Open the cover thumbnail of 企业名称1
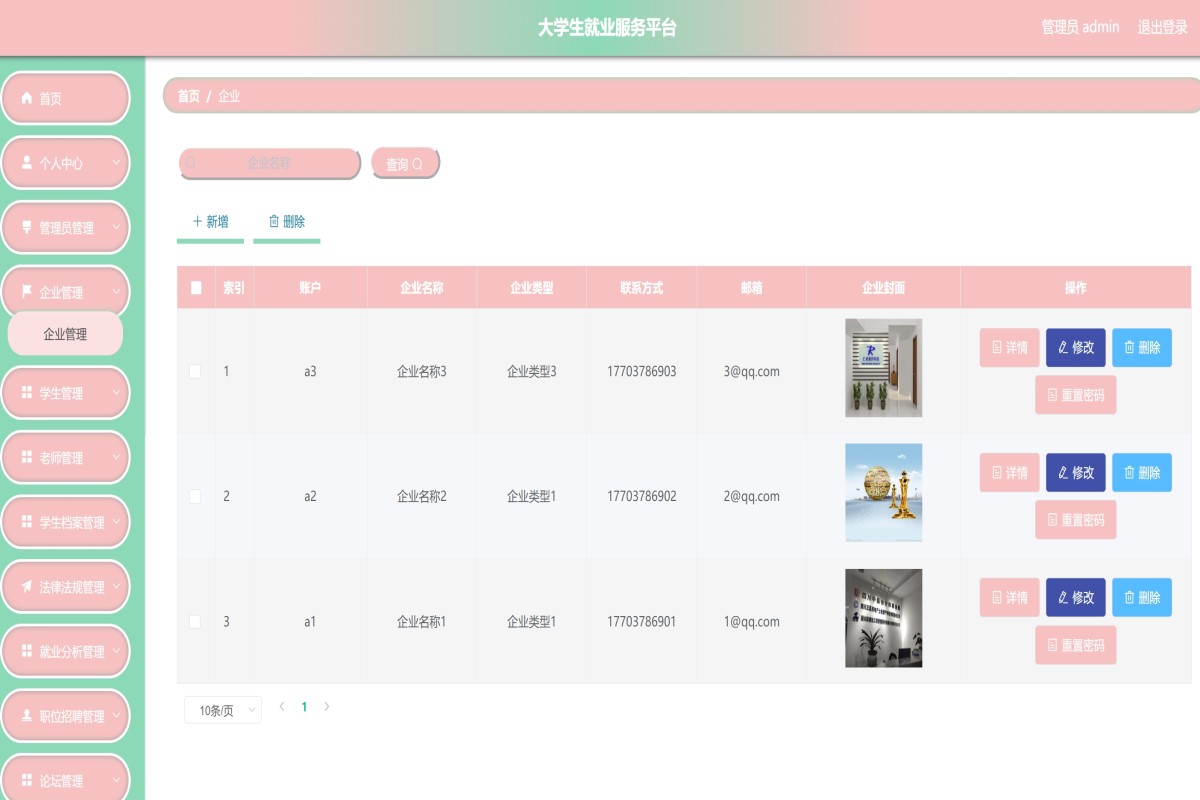1200x800 pixels. pyautogui.click(x=883, y=618)
